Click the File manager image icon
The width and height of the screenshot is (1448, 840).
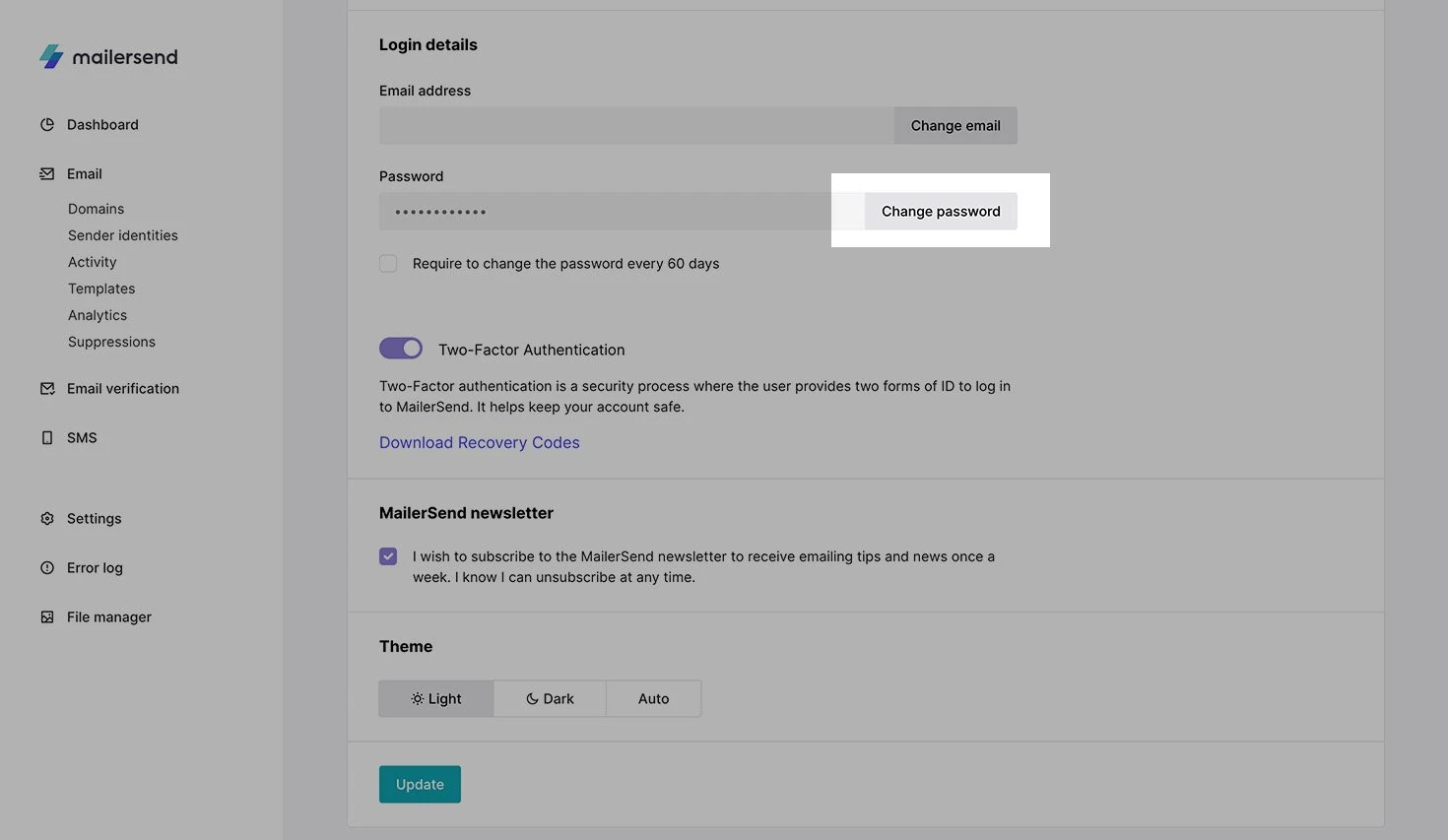pos(47,617)
